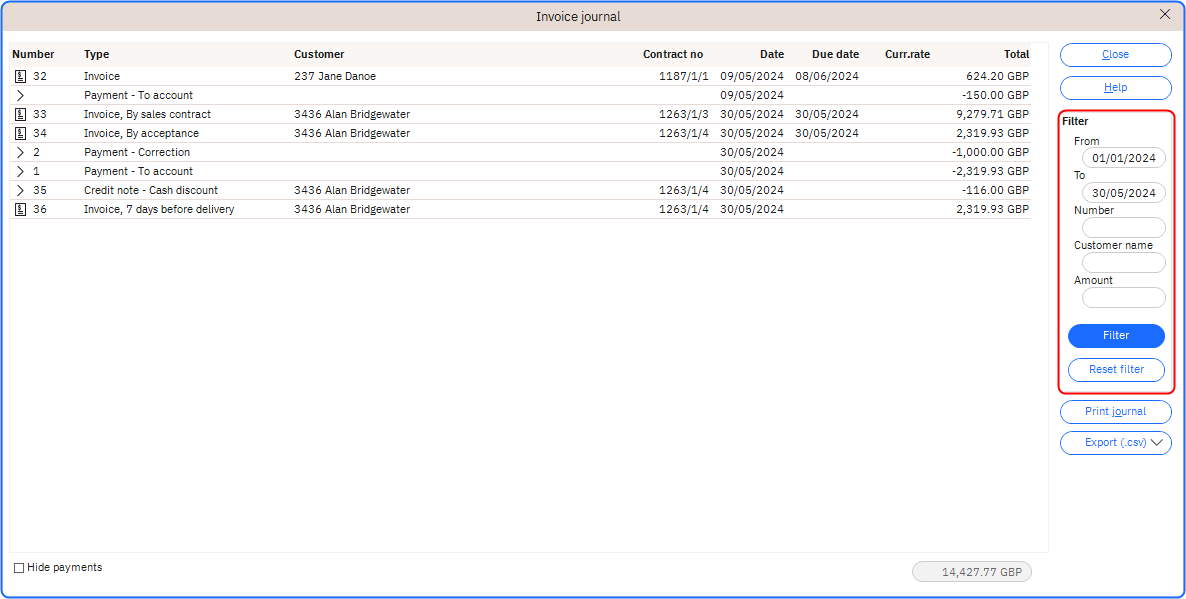Expand the Credit note - Cash discount row
Image resolution: width=1186 pixels, height=599 pixels.
[x=20, y=190]
